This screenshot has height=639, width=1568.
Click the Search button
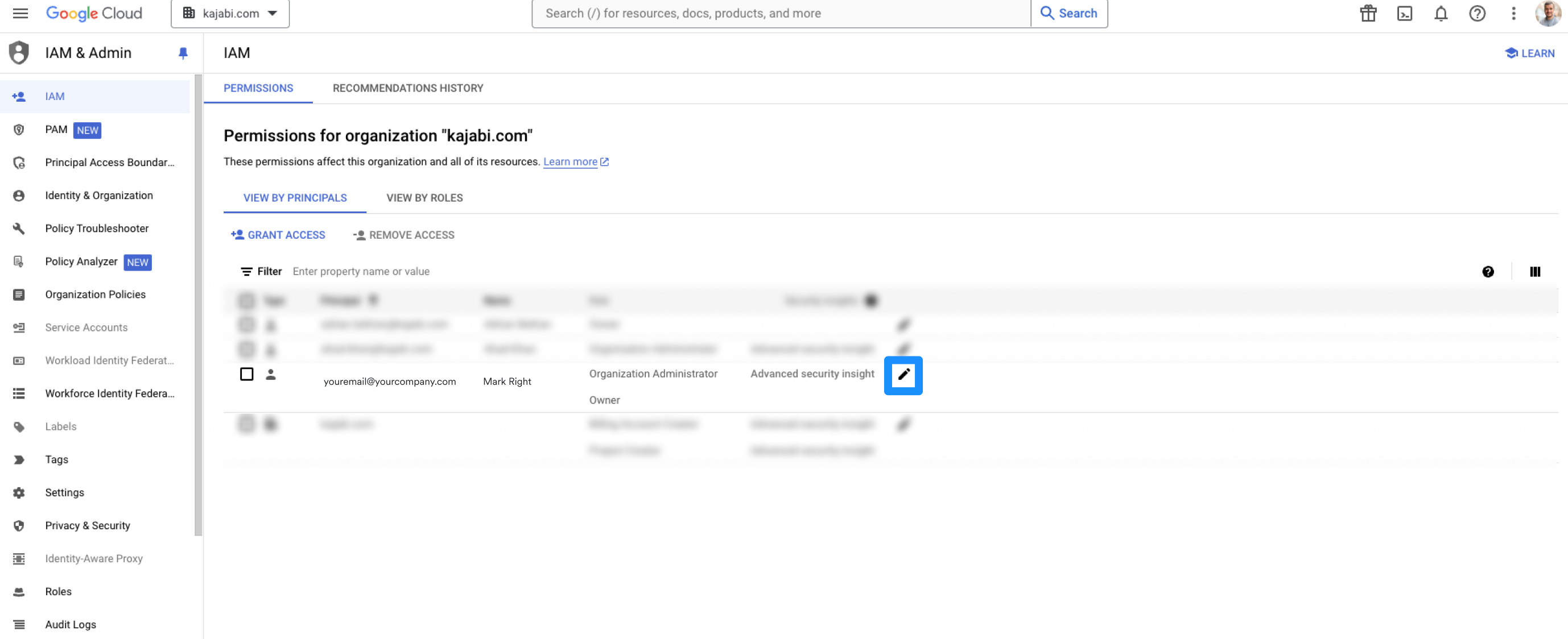[1069, 14]
